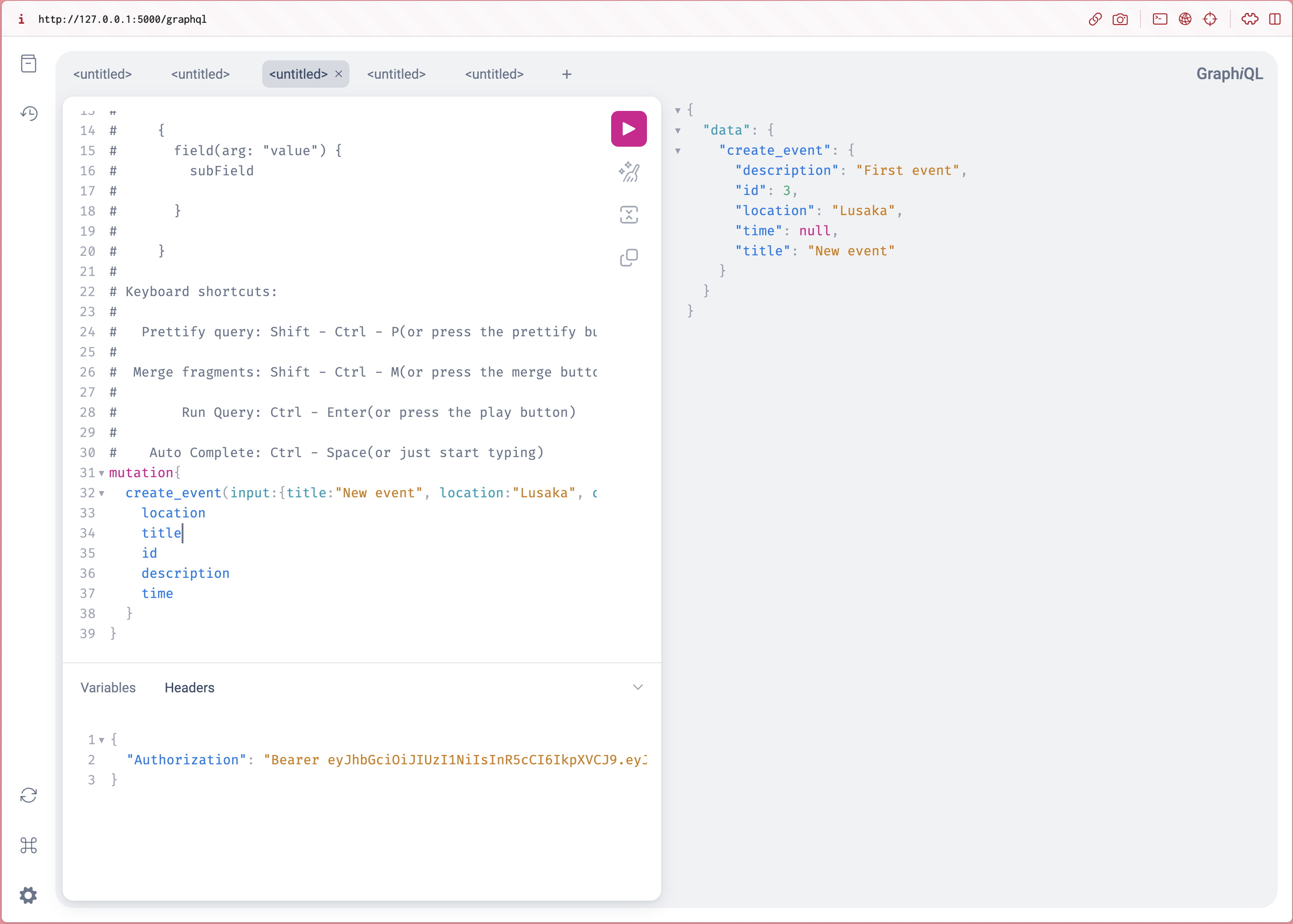Copy the query with the copy icon
This screenshot has height=924, width=1293.
629,258
